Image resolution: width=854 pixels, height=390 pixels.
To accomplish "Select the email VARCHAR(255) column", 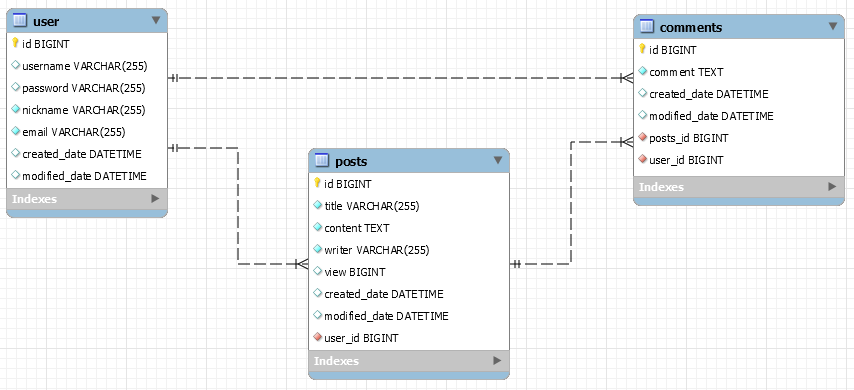I will tap(74, 132).
